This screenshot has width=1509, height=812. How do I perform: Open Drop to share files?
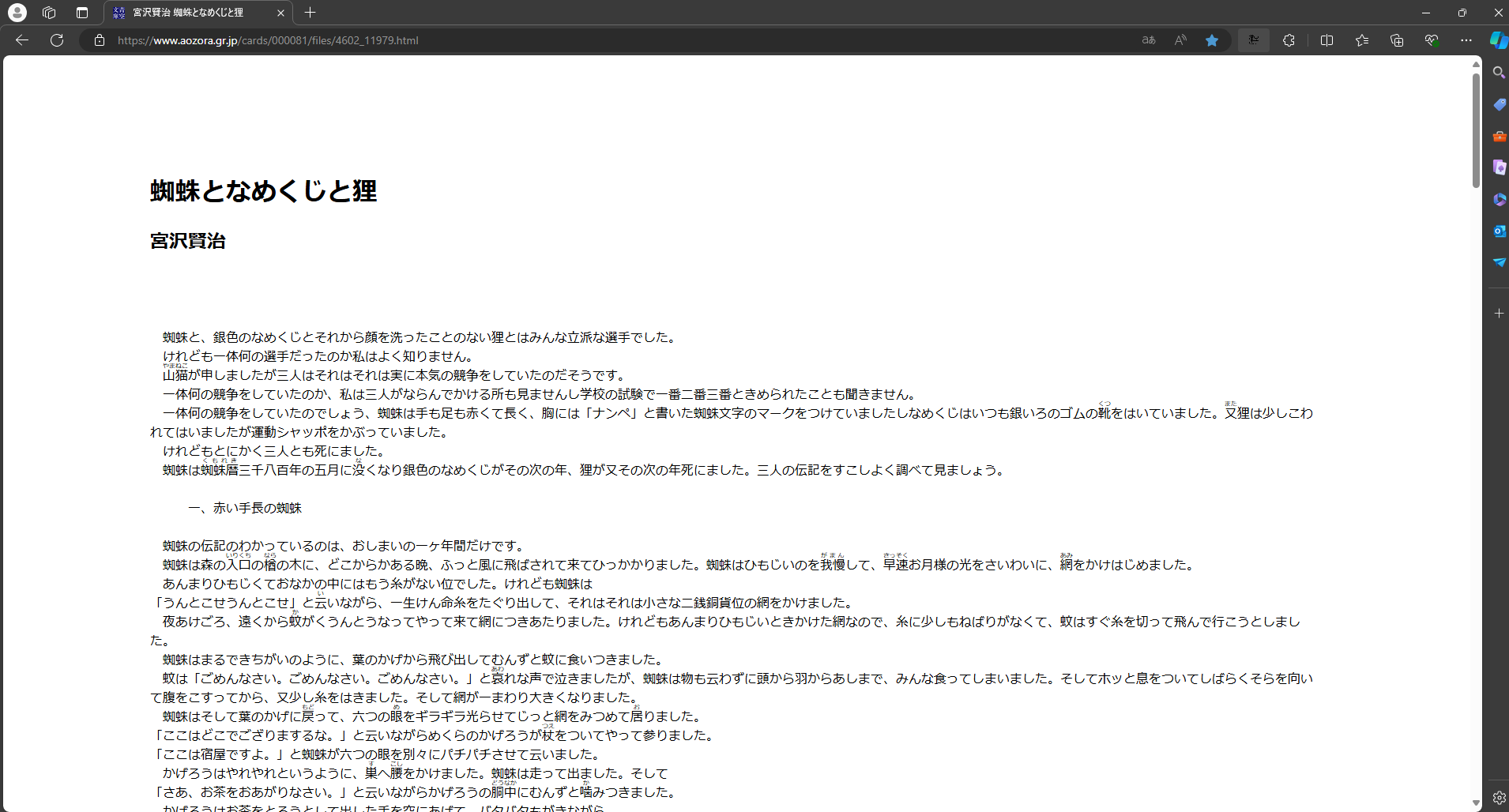coord(1499,262)
